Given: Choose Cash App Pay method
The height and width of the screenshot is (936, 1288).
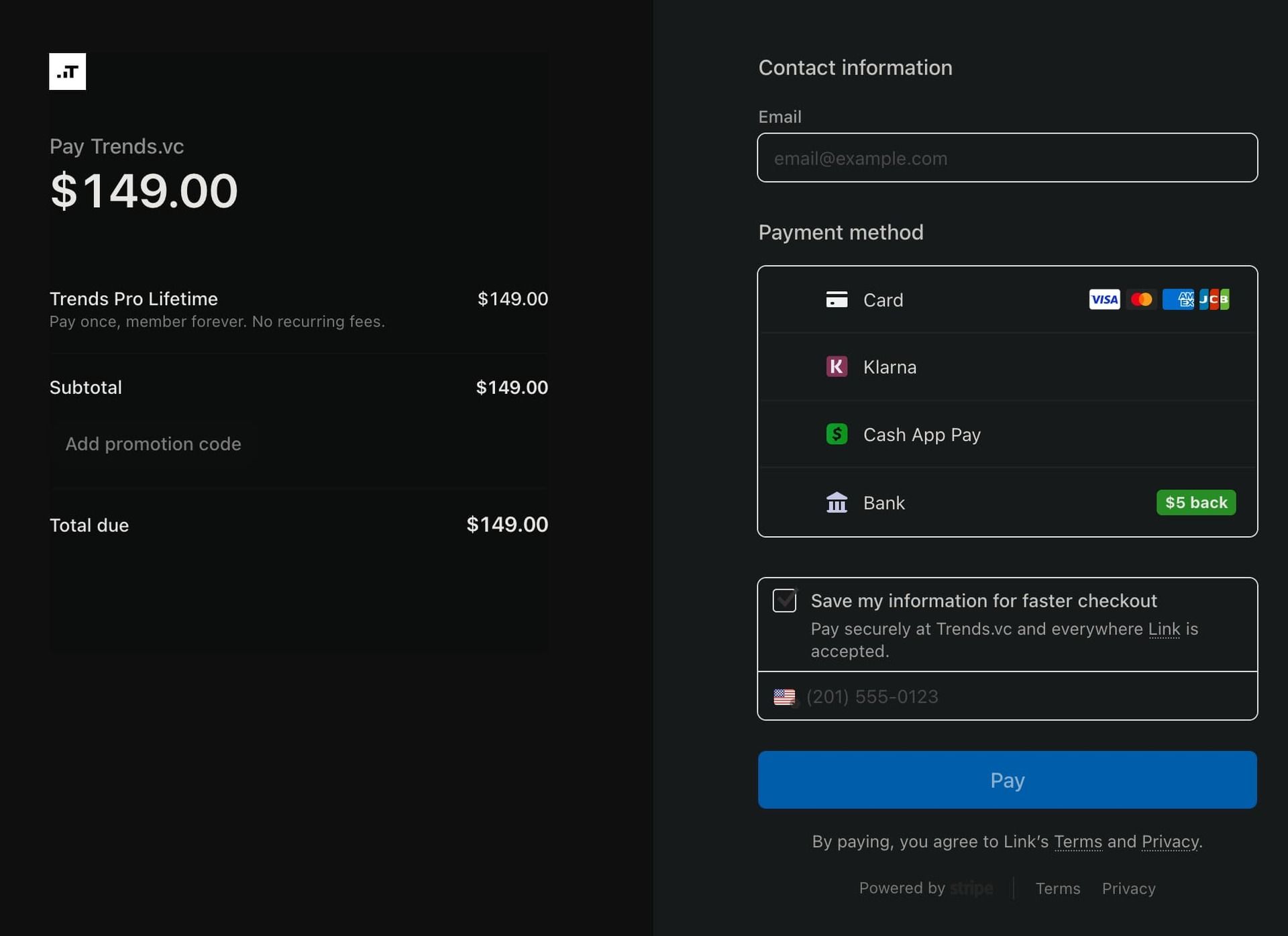Looking at the screenshot, I should pyautogui.click(x=1007, y=434).
